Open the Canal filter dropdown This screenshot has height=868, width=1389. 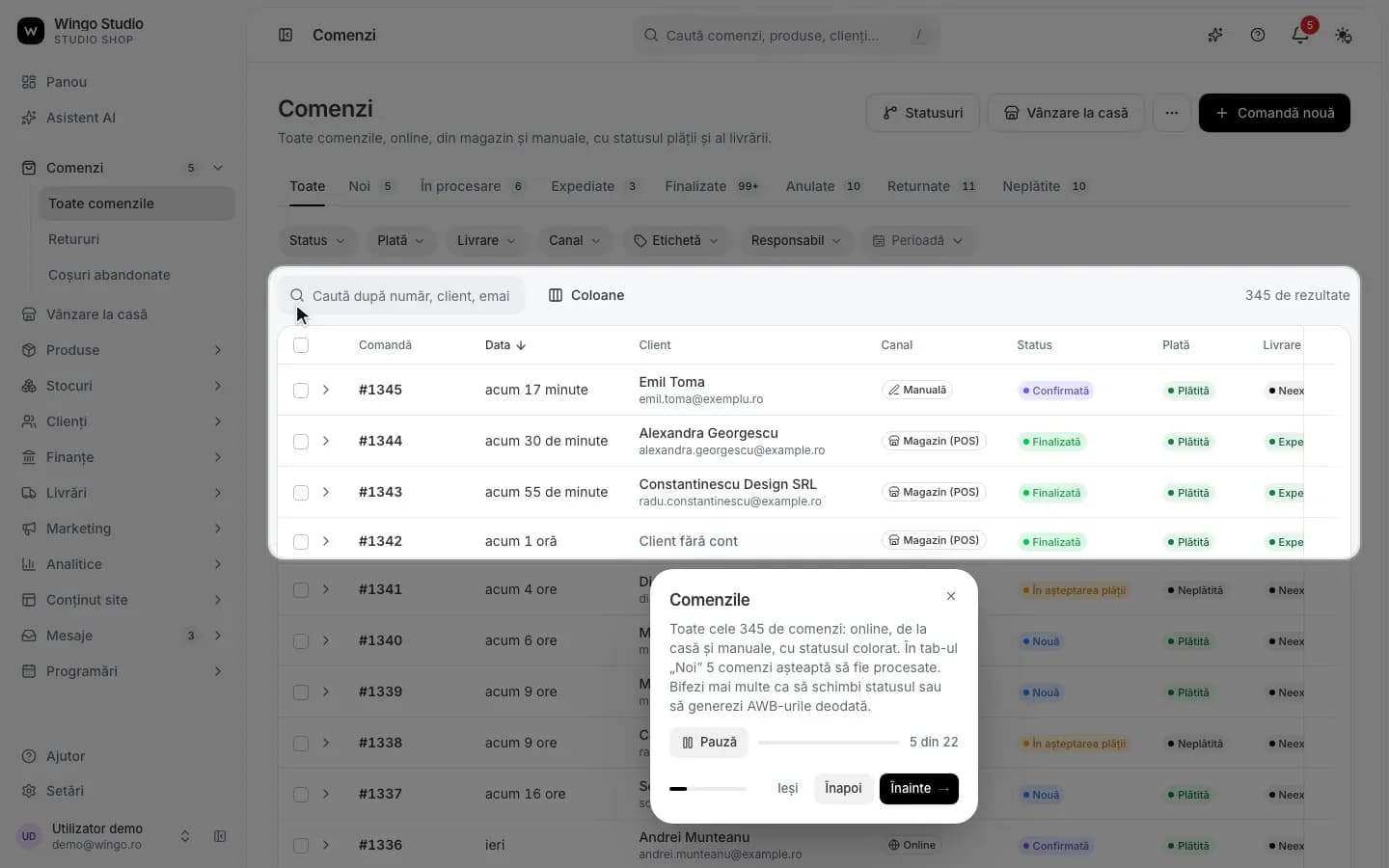576,240
